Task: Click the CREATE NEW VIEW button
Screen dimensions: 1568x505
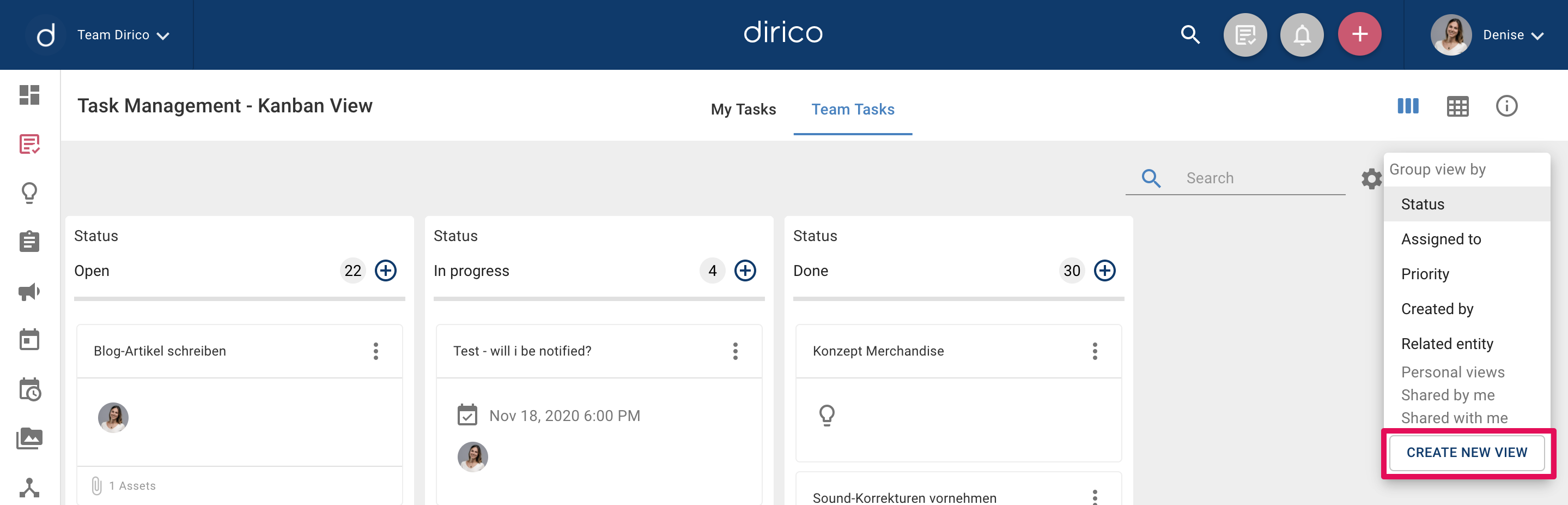Action: (x=1466, y=453)
